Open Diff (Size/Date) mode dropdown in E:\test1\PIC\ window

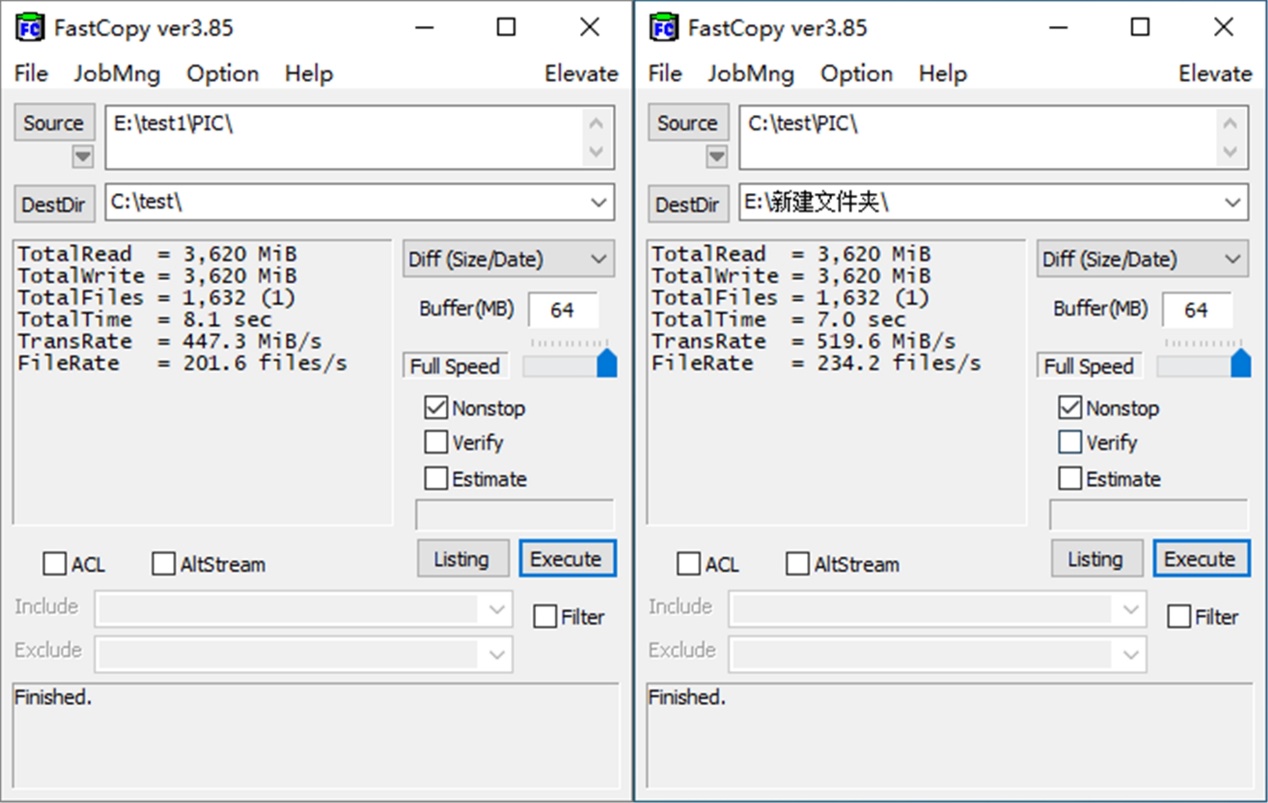coord(509,259)
